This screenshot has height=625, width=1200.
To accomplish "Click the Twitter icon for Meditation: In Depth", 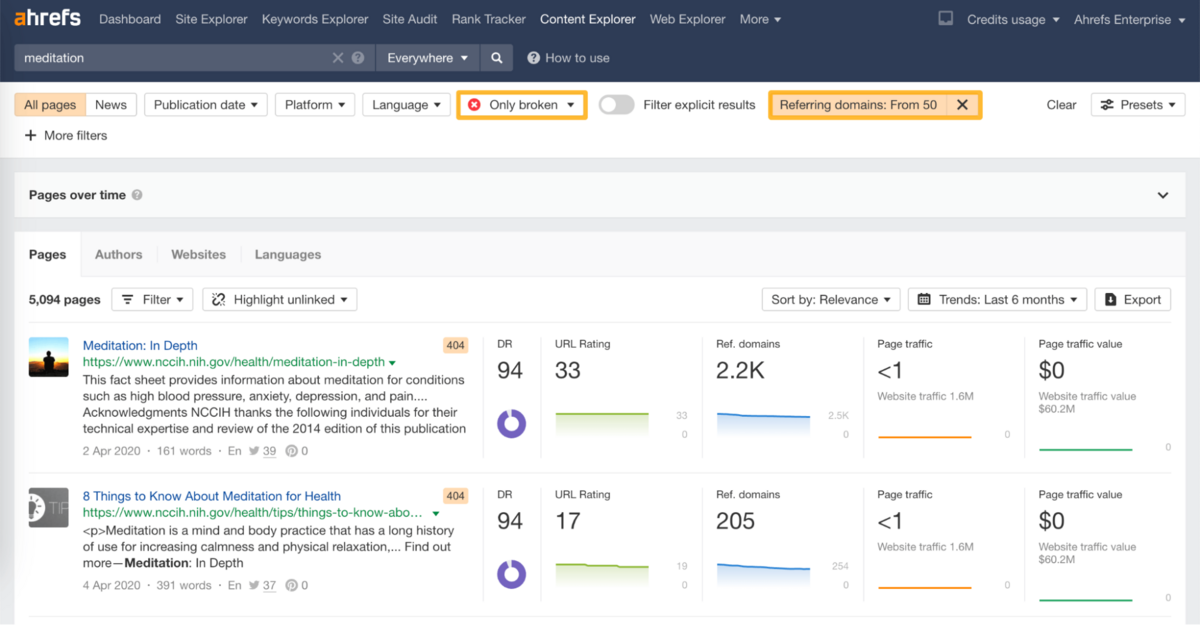I will pos(255,451).
